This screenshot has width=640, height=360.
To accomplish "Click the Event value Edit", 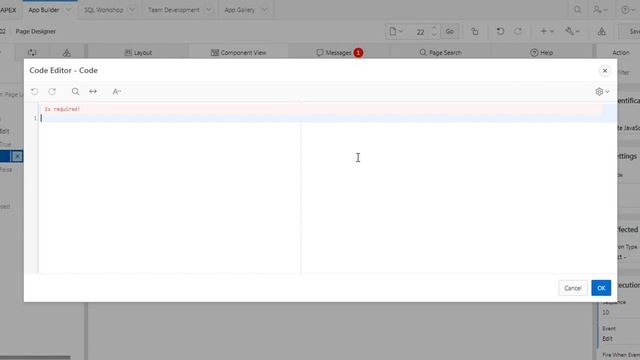I will coord(607,339).
